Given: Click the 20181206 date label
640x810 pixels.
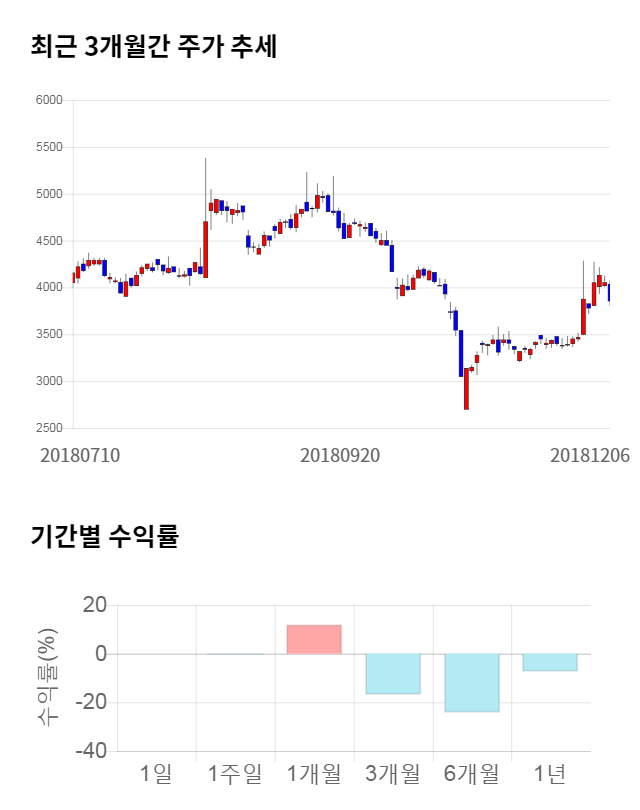Looking at the screenshot, I should pyautogui.click(x=590, y=455).
